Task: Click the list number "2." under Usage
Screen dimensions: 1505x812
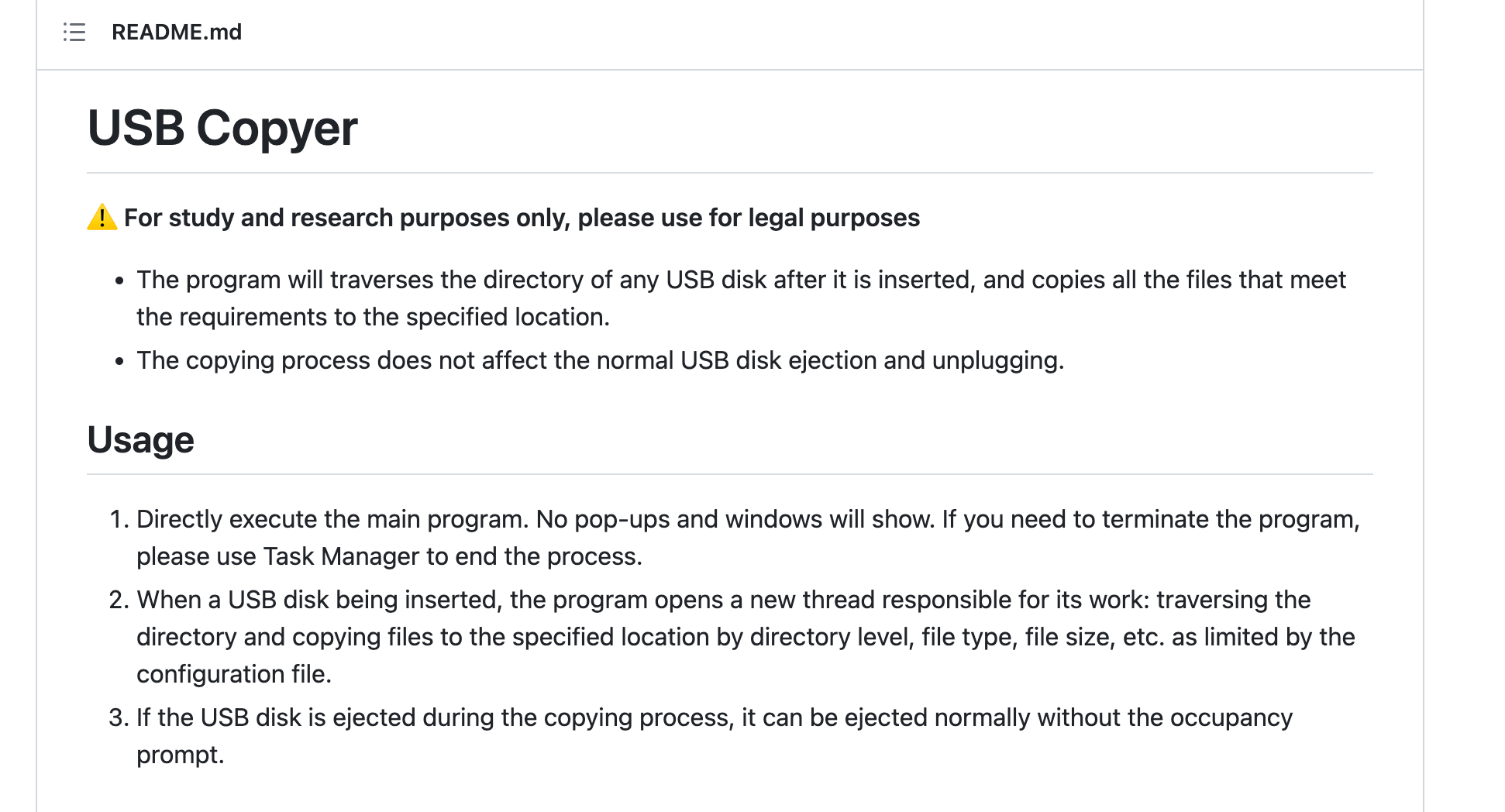Action: coord(119,600)
